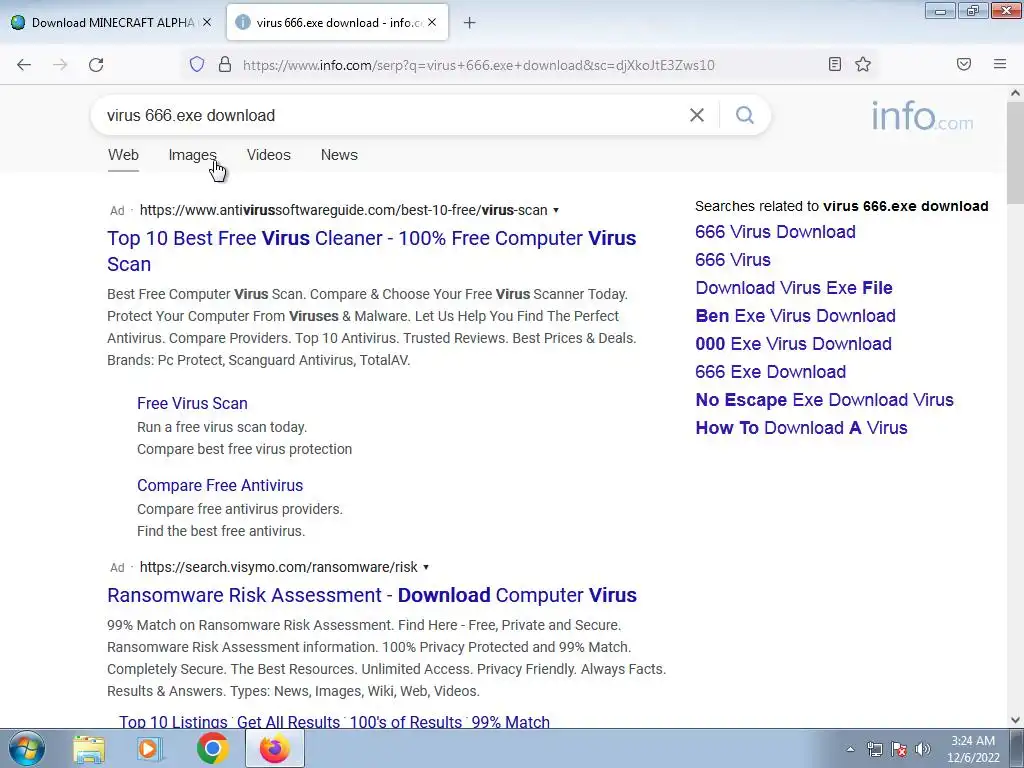Click the Action Center flag tray icon

(x=899, y=749)
